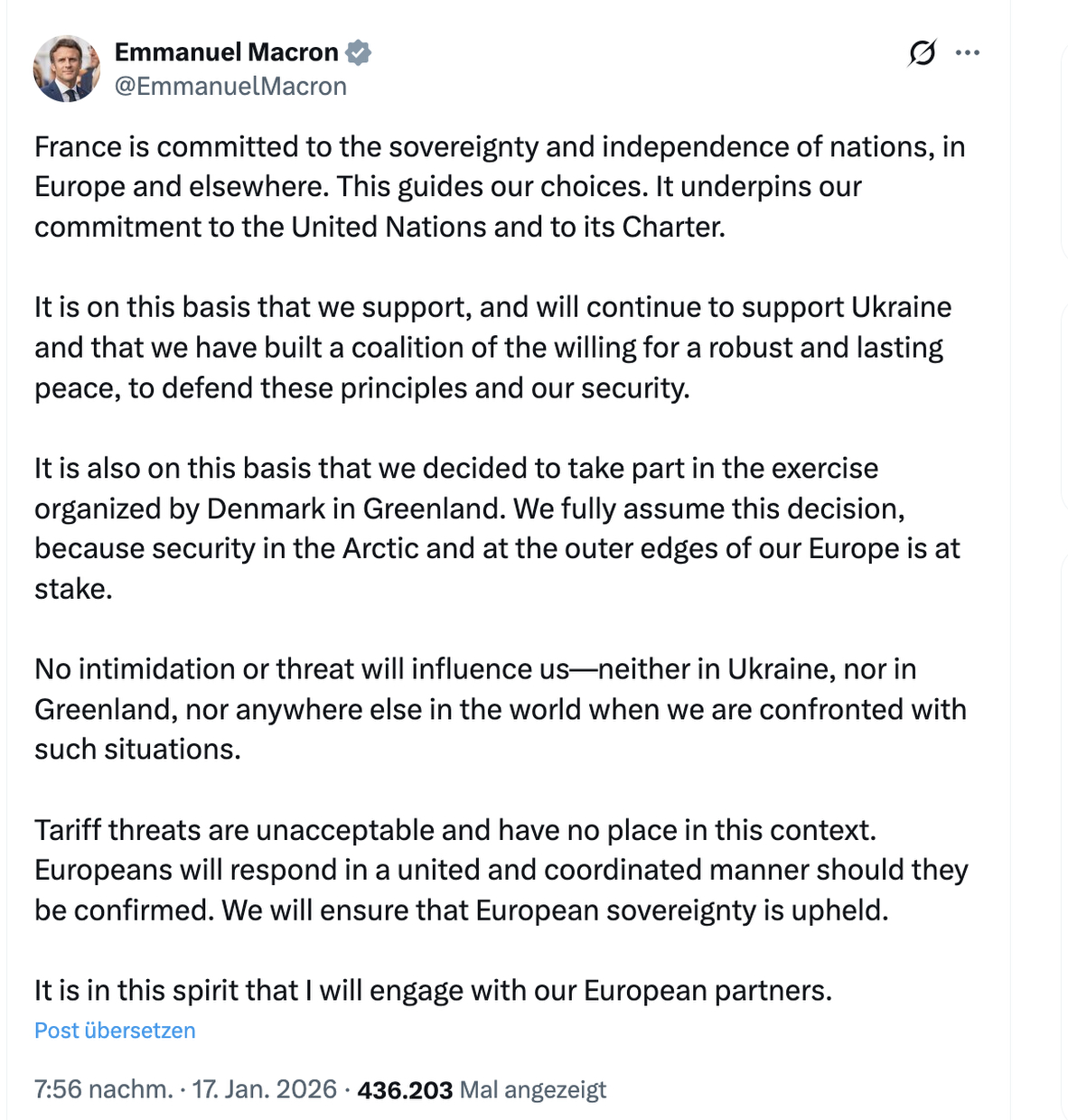The width and height of the screenshot is (1068, 1120).
Task: Open Emmanuel Macron's profile picture
Action: click(x=66, y=69)
